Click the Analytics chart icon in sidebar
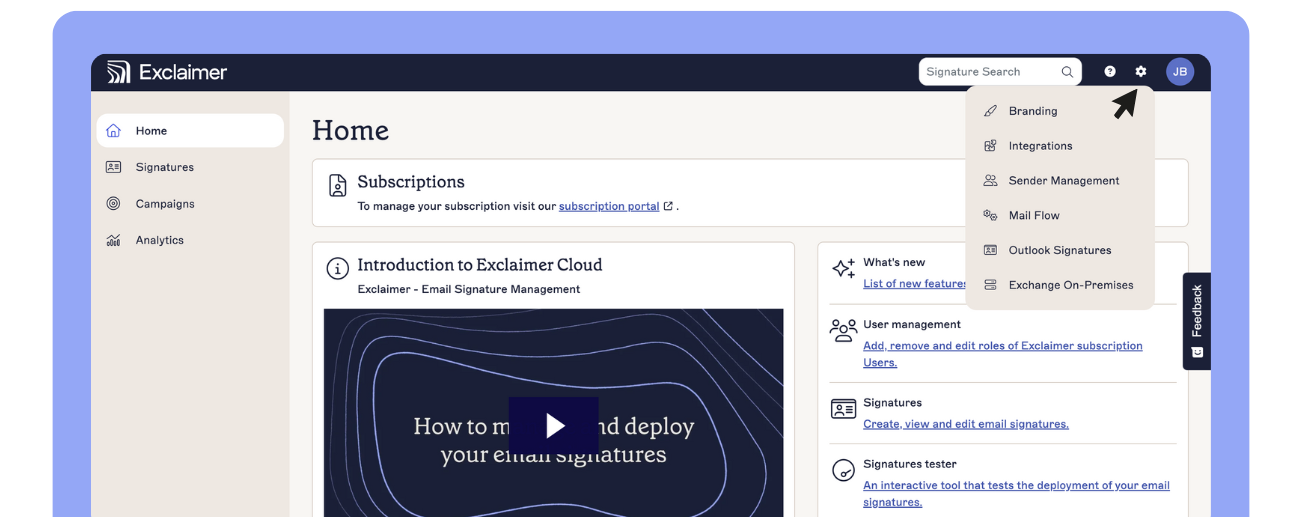The height and width of the screenshot is (517, 1302). tap(113, 240)
